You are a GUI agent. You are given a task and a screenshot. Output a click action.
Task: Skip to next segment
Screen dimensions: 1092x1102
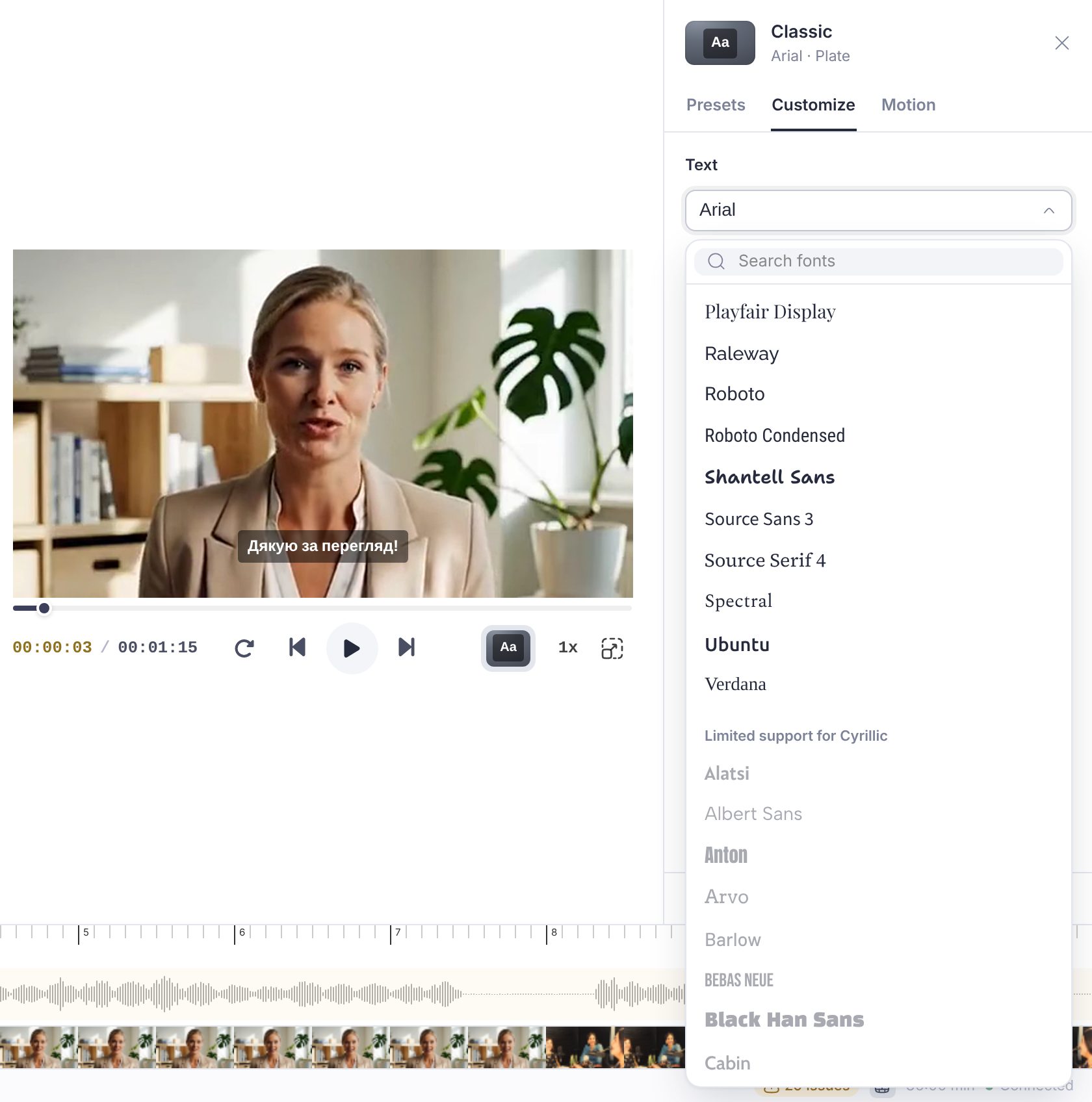click(x=406, y=647)
